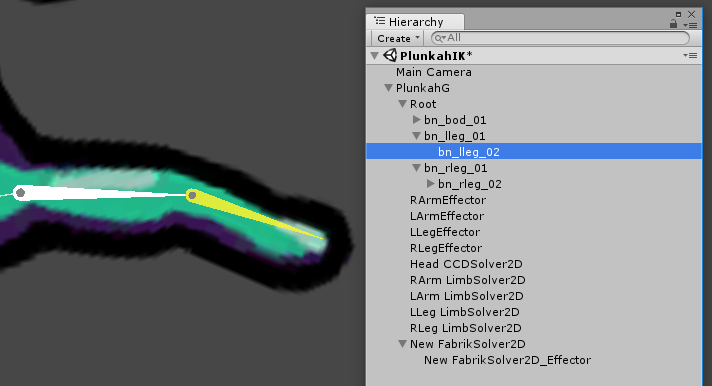
Task: Collapse the PlunkahIK scene foldout arrow
Action: pyautogui.click(x=375, y=56)
